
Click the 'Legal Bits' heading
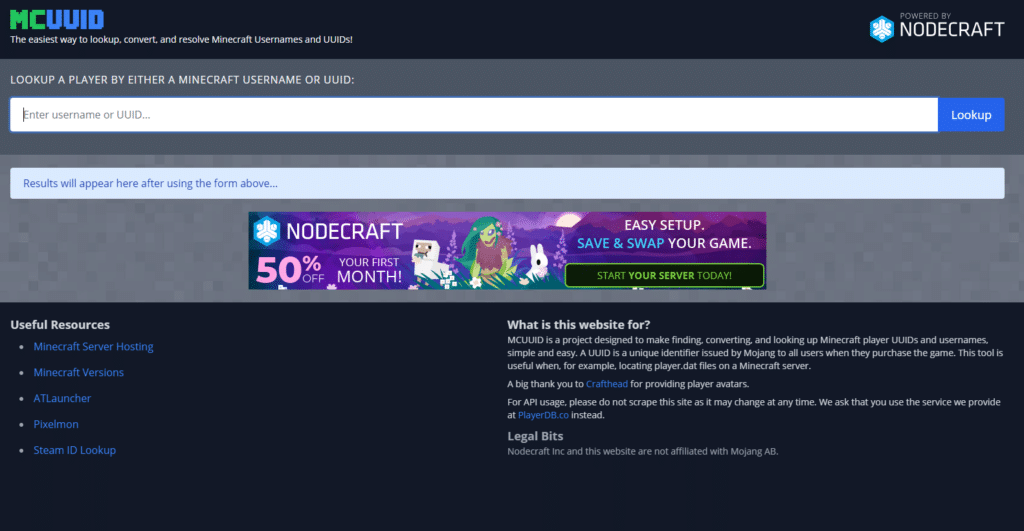click(535, 436)
